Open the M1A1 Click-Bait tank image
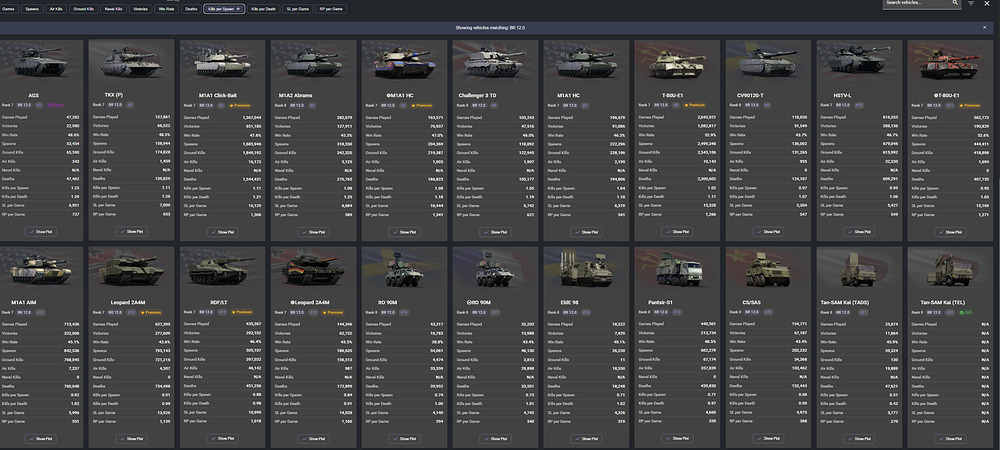 [x=223, y=63]
